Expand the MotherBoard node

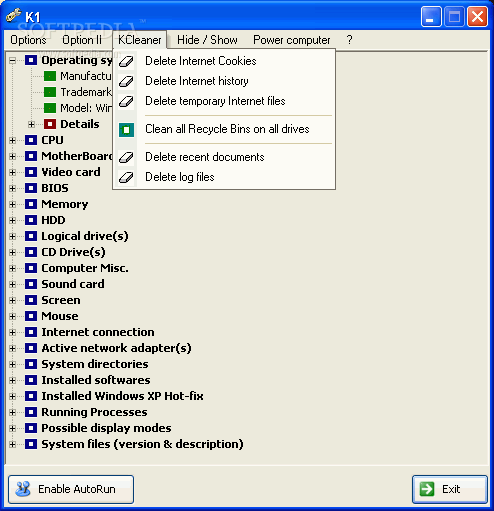coord(12,156)
